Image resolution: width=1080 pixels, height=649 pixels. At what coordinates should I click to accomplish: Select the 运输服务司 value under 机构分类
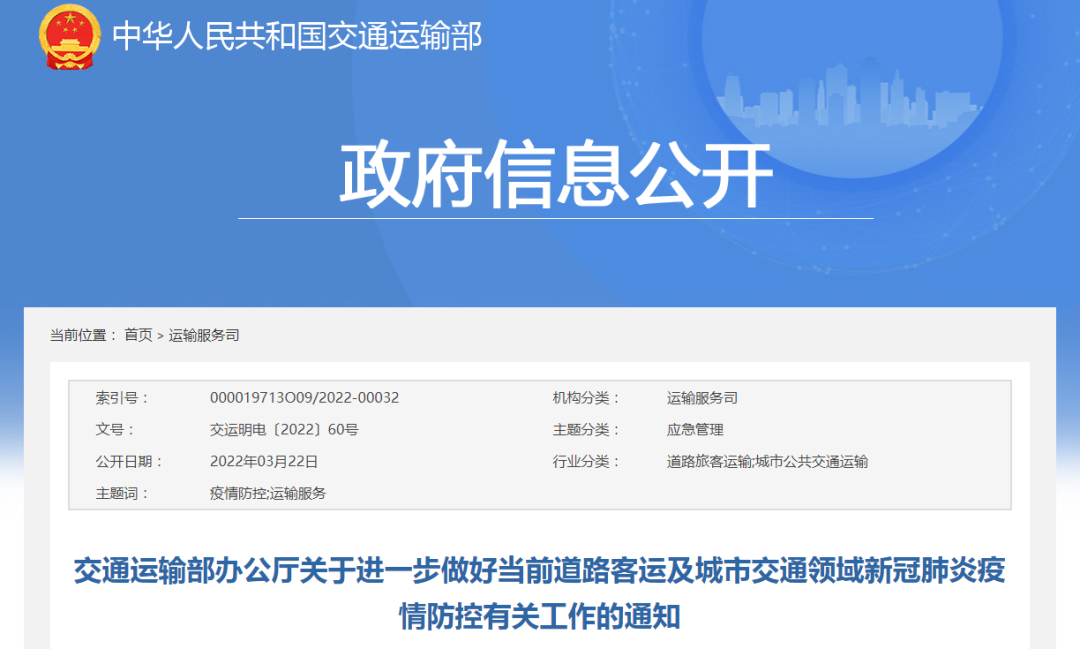coord(702,398)
